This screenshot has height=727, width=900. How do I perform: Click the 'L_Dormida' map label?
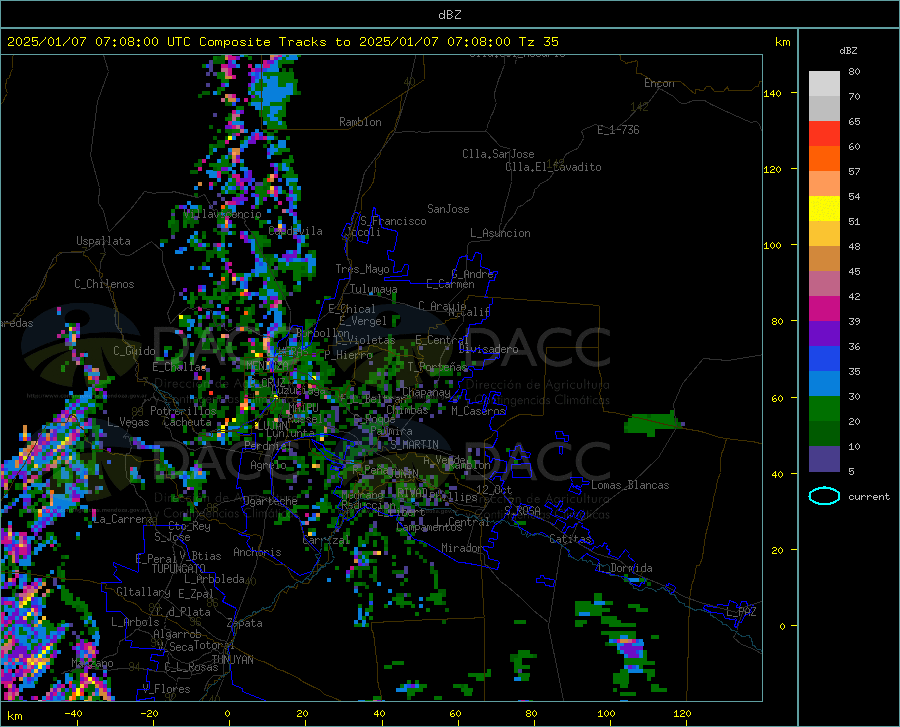(x=624, y=568)
